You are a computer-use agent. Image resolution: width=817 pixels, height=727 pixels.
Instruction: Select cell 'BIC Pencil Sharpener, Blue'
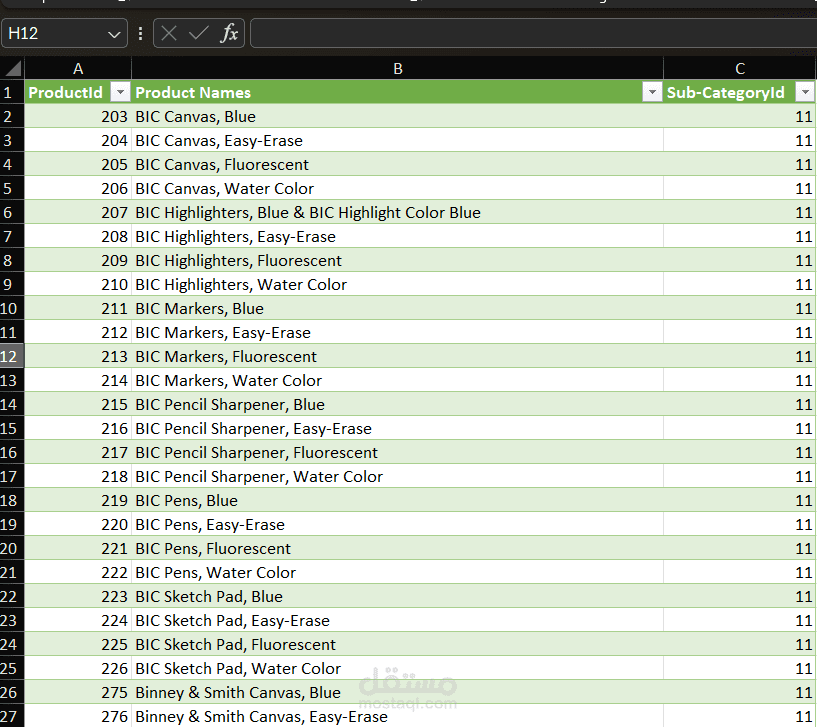pyautogui.click(x=398, y=404)
